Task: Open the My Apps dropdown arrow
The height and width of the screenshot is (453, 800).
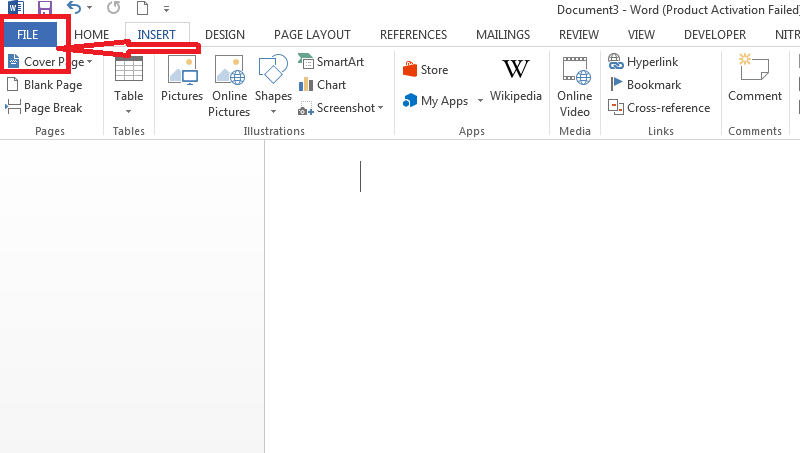Action: tap(480, 101)
